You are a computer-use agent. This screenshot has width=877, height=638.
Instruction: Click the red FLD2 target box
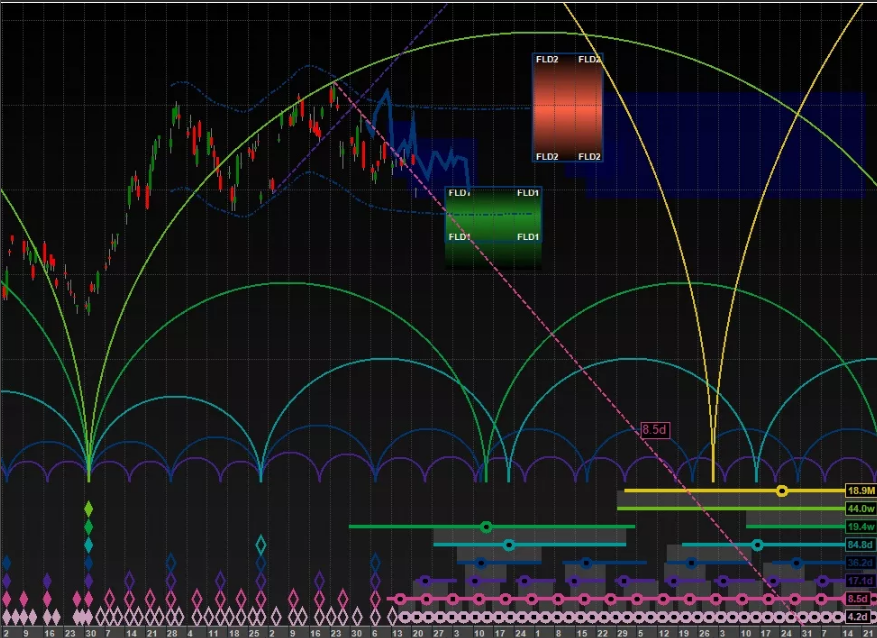pos(568,108)
